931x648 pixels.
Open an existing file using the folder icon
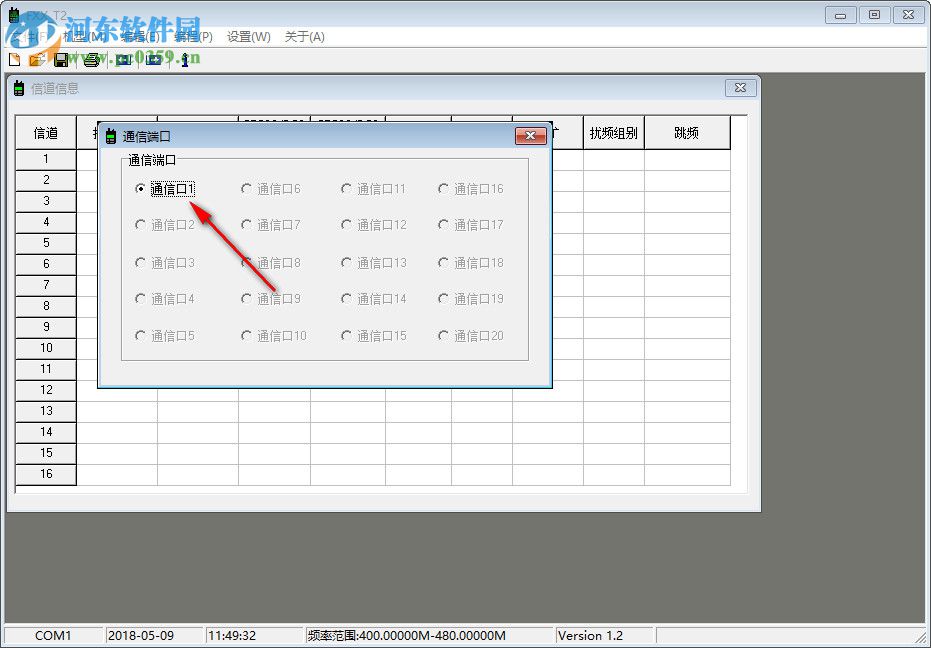coord(38,59)
